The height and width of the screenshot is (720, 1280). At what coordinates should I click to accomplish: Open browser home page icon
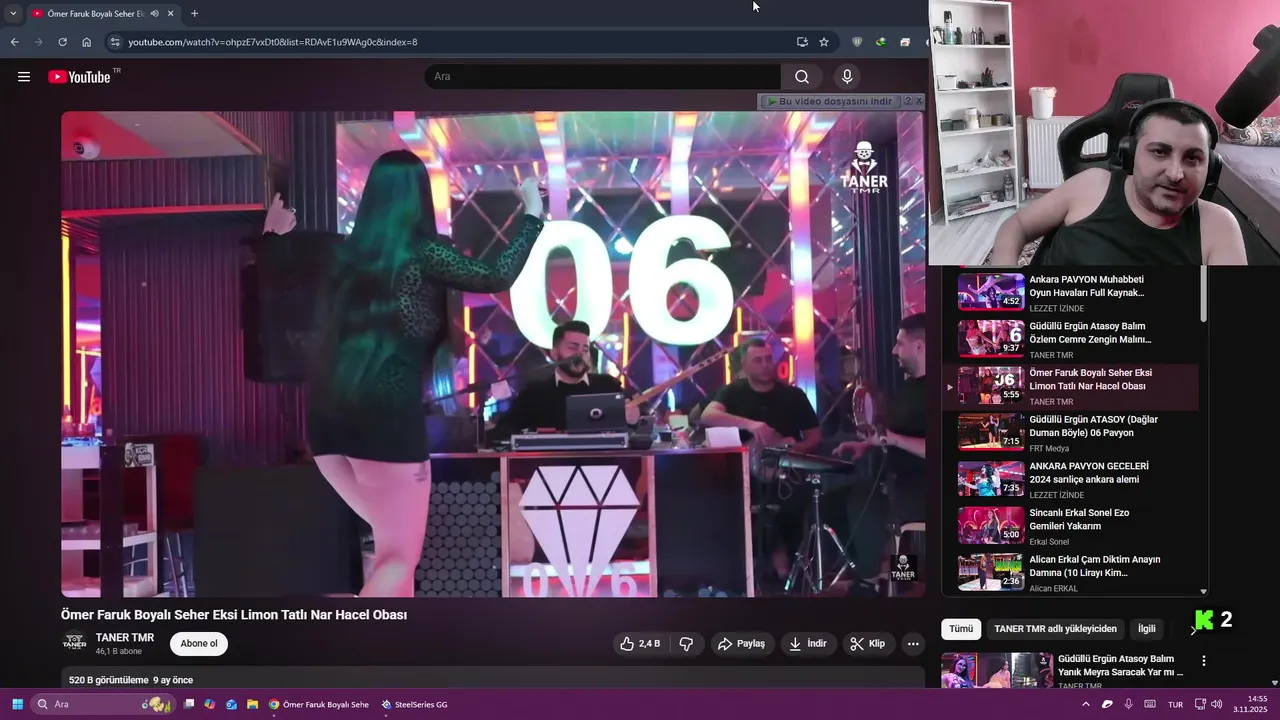tap(87, 42)
